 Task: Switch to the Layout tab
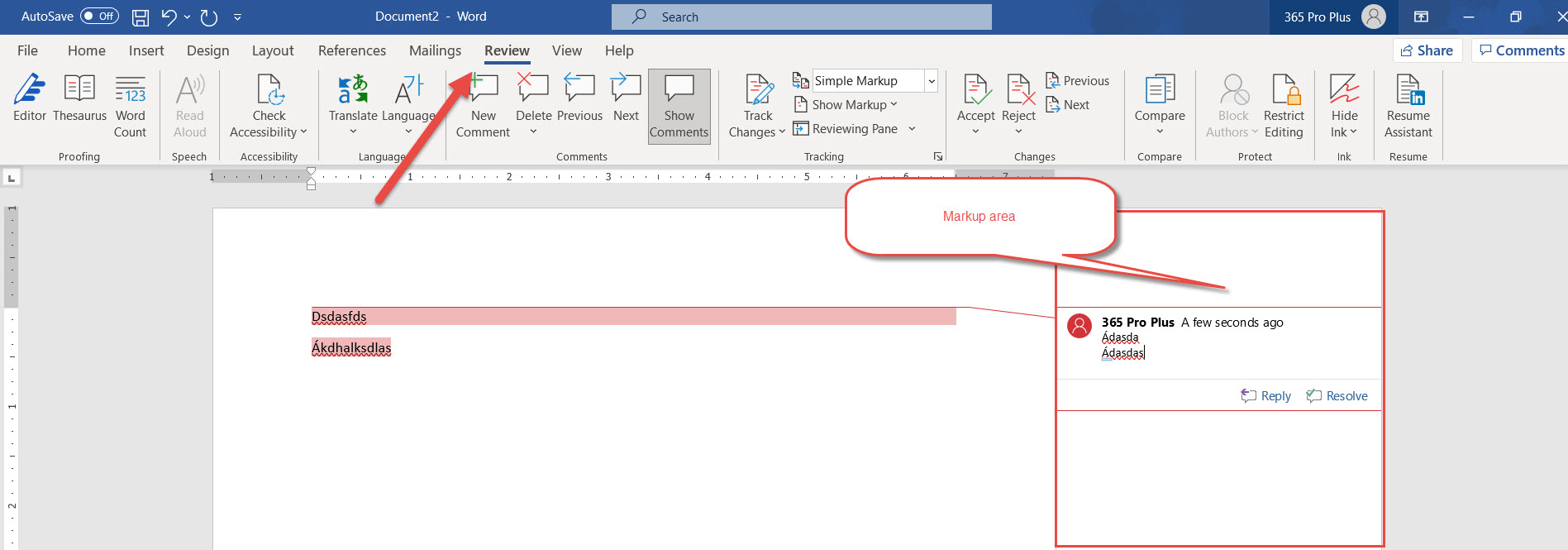click(273, 50)
